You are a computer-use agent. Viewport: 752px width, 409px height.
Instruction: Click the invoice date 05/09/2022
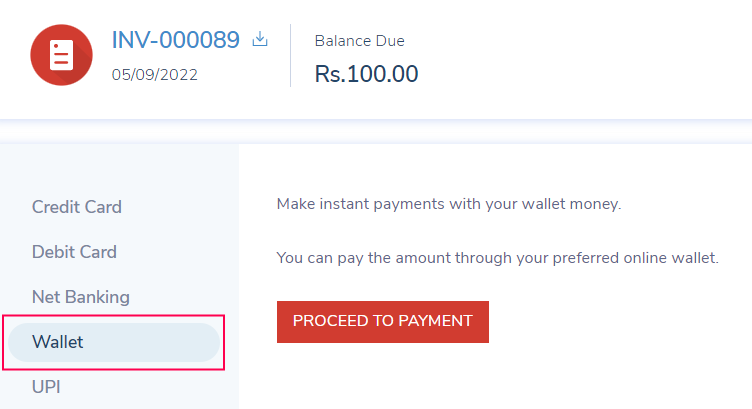point(155,75)
